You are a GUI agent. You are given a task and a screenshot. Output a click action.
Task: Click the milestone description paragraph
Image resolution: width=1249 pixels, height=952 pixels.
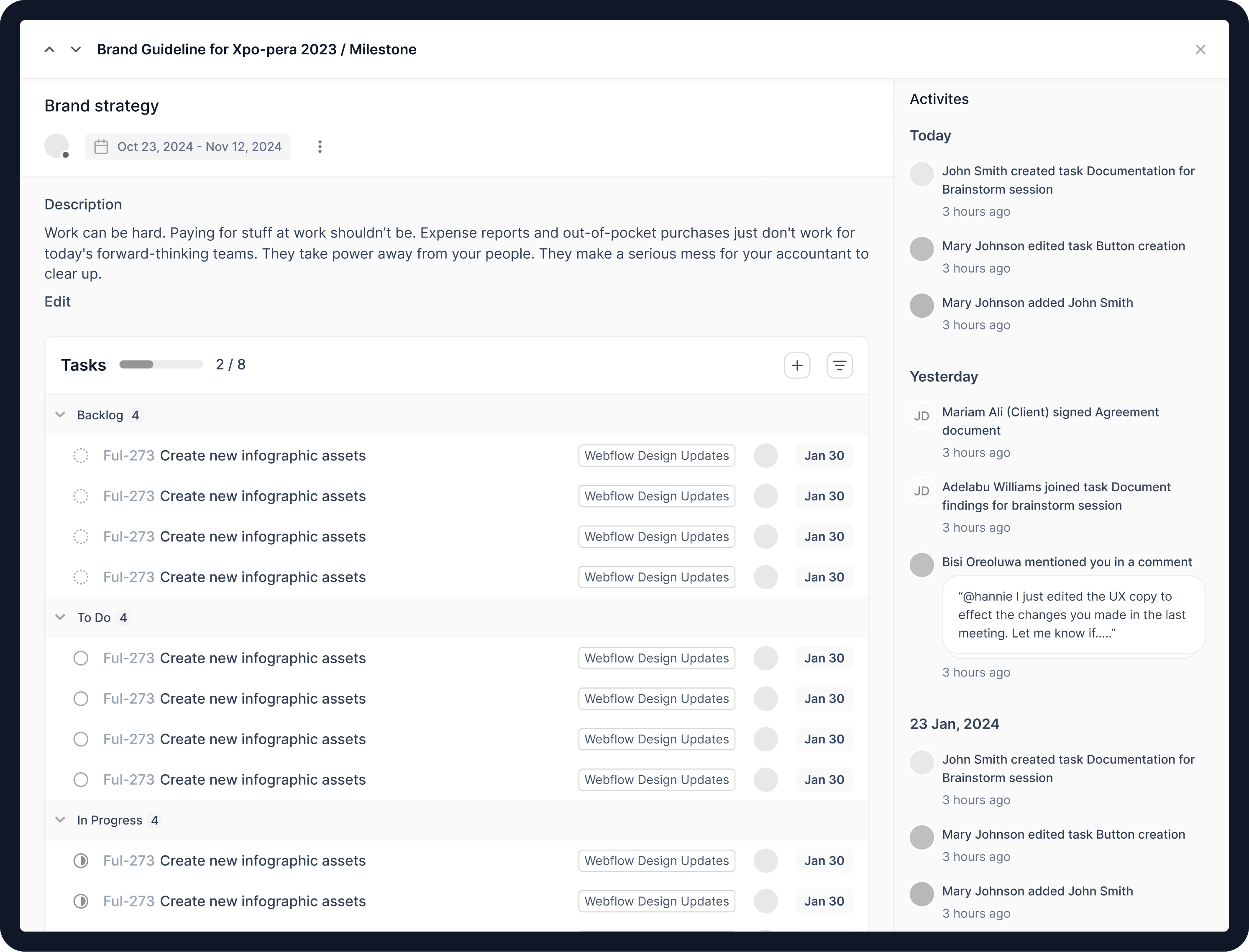coord(456,253)
